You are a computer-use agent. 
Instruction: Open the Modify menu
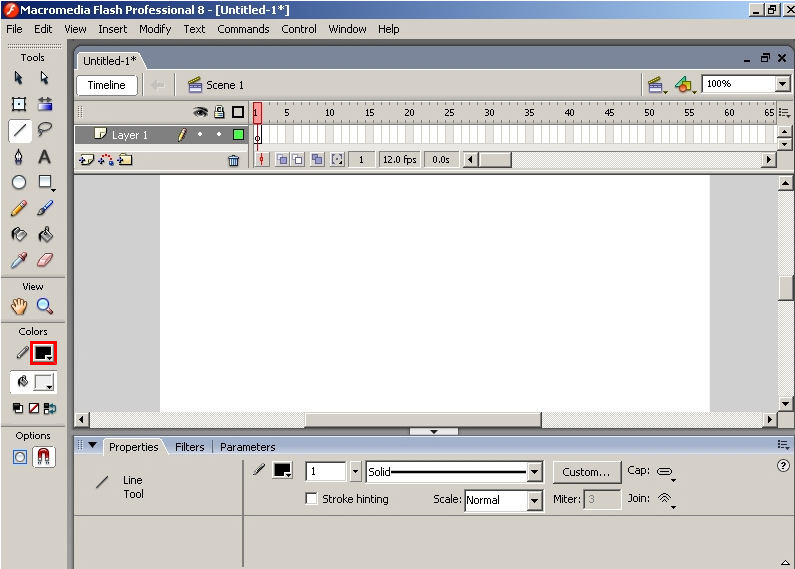coord(155,29)
